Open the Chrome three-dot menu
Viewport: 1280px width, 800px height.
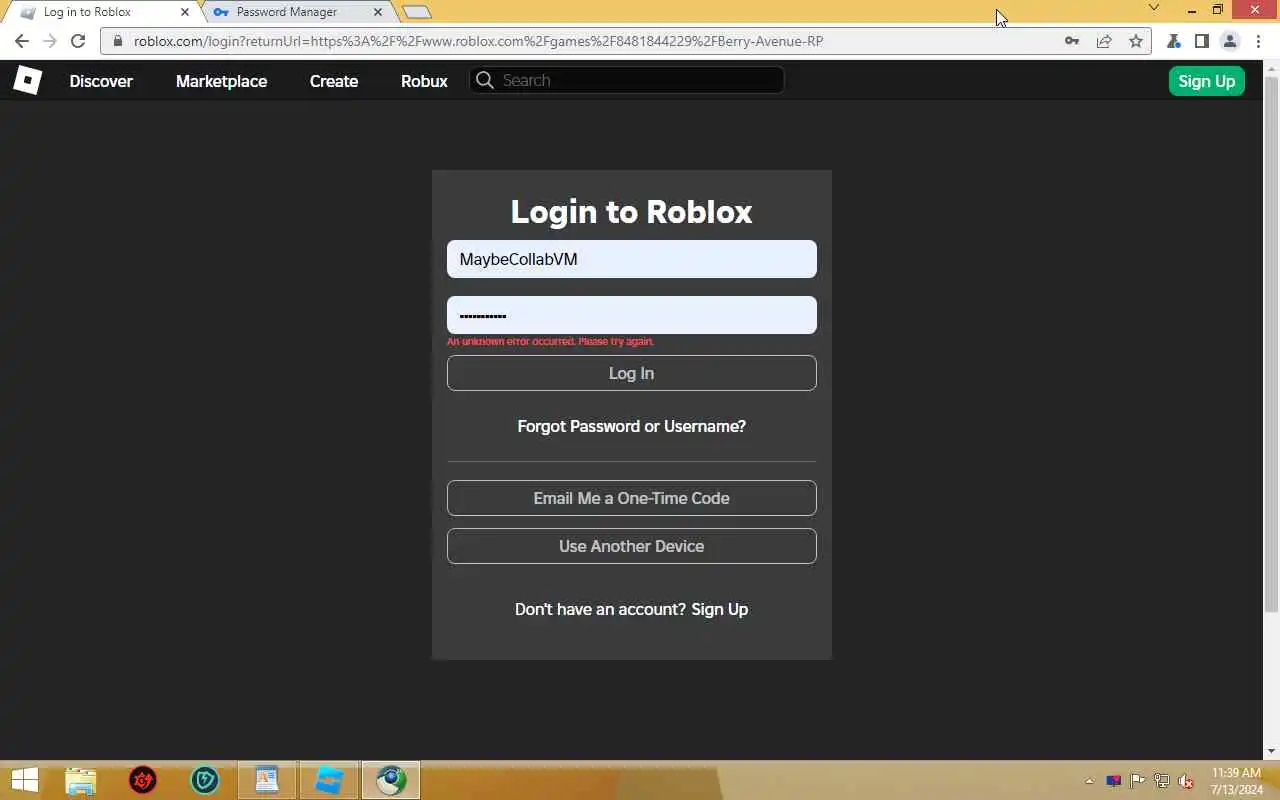pos(1258,41)
